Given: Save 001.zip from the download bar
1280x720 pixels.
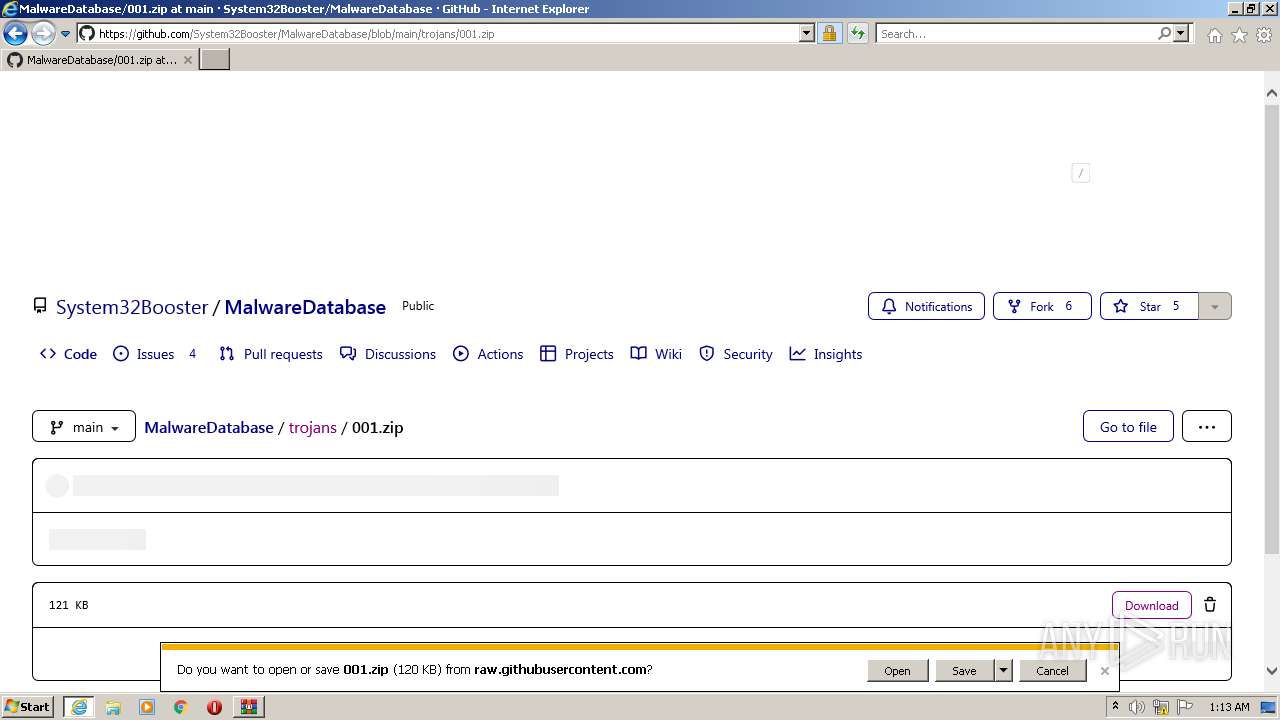Looking at the screenshot, I should pyautogui.click(x=964, y=671).
